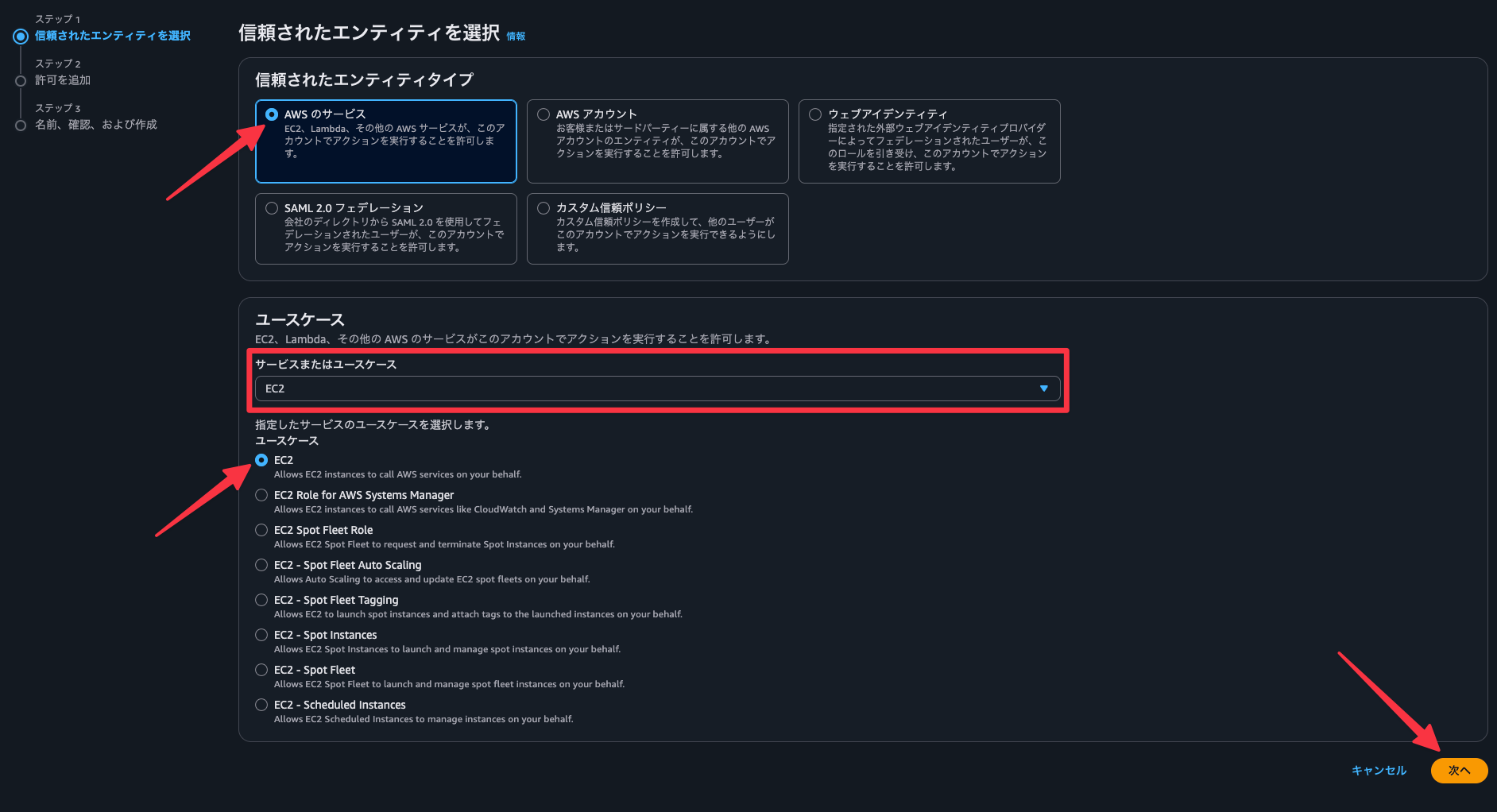Select EC2 - Spot Instances use case
This screenshot has height=812, width=1497.
pos(261,635)
